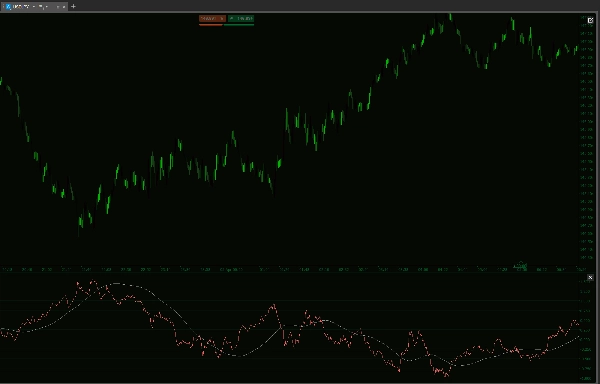Click the green buy button above the chart

click(x=241, y=18)
